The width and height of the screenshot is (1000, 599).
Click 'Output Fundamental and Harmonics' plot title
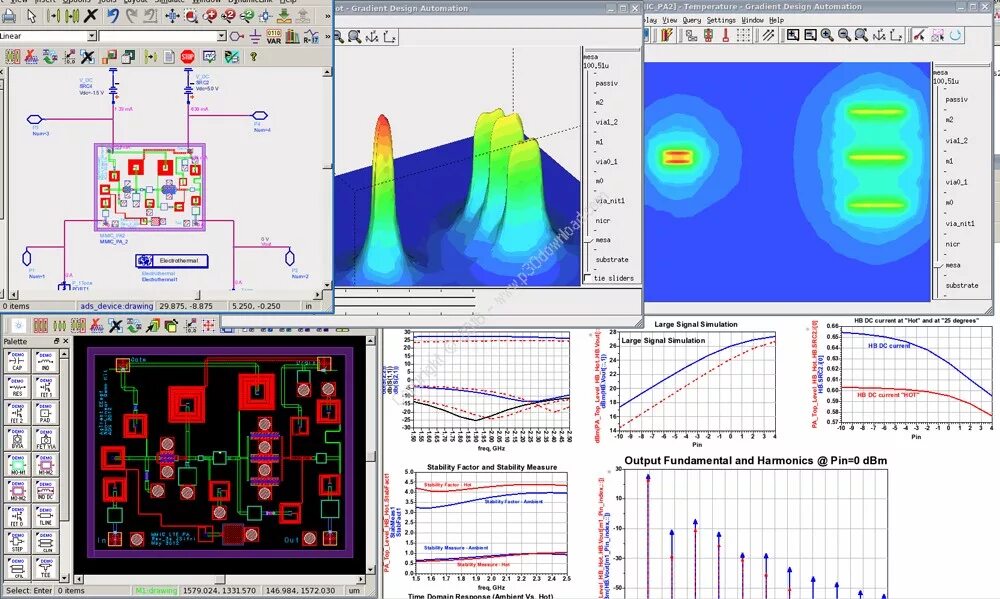756,461
